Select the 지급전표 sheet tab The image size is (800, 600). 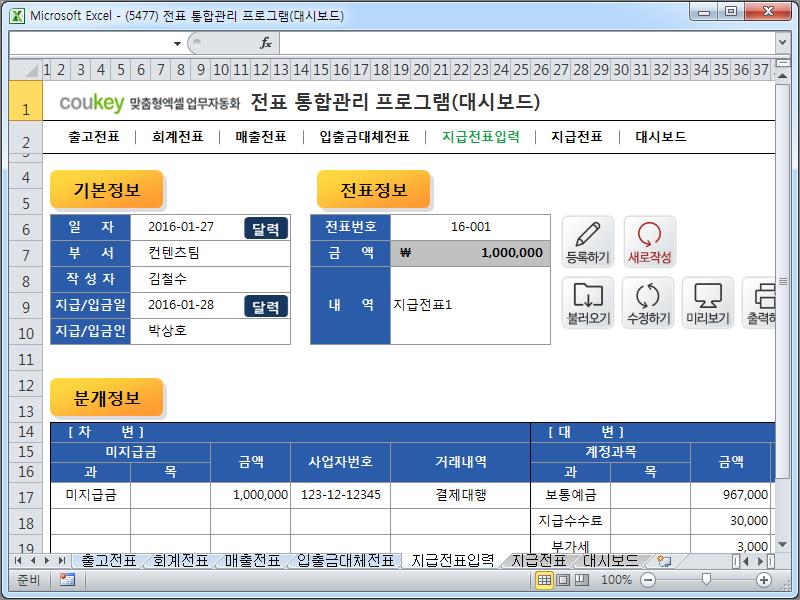(x=539, y=561)
